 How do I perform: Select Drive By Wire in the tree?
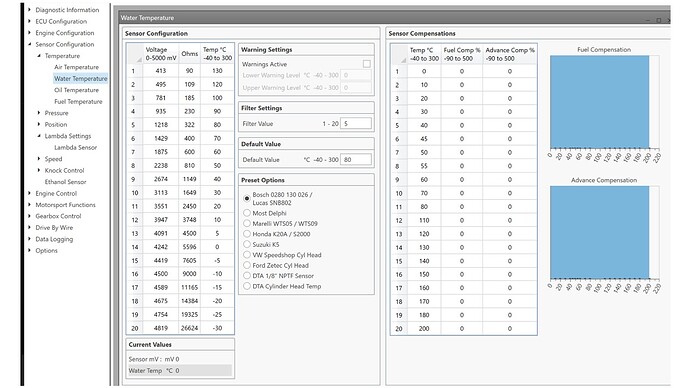click(54, 227)
